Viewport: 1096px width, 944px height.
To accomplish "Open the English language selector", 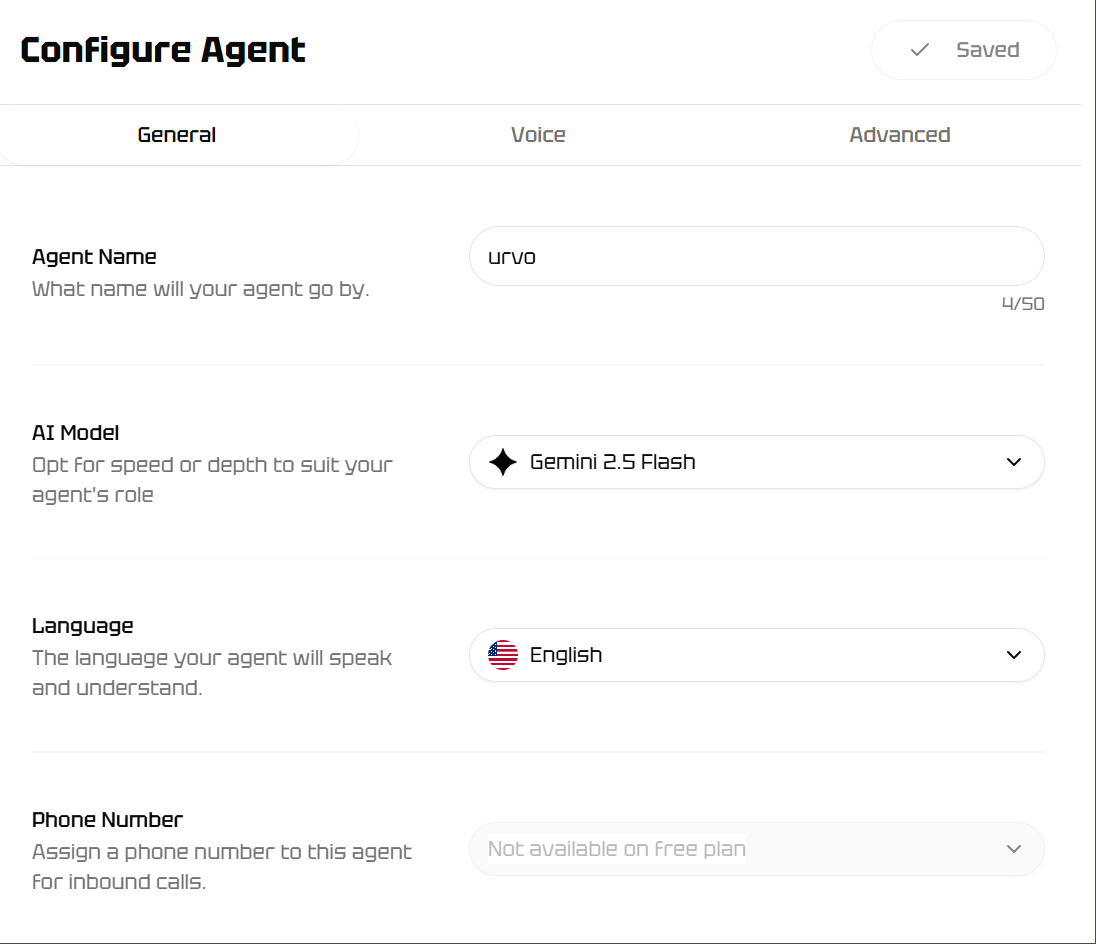I will point(757,655).
